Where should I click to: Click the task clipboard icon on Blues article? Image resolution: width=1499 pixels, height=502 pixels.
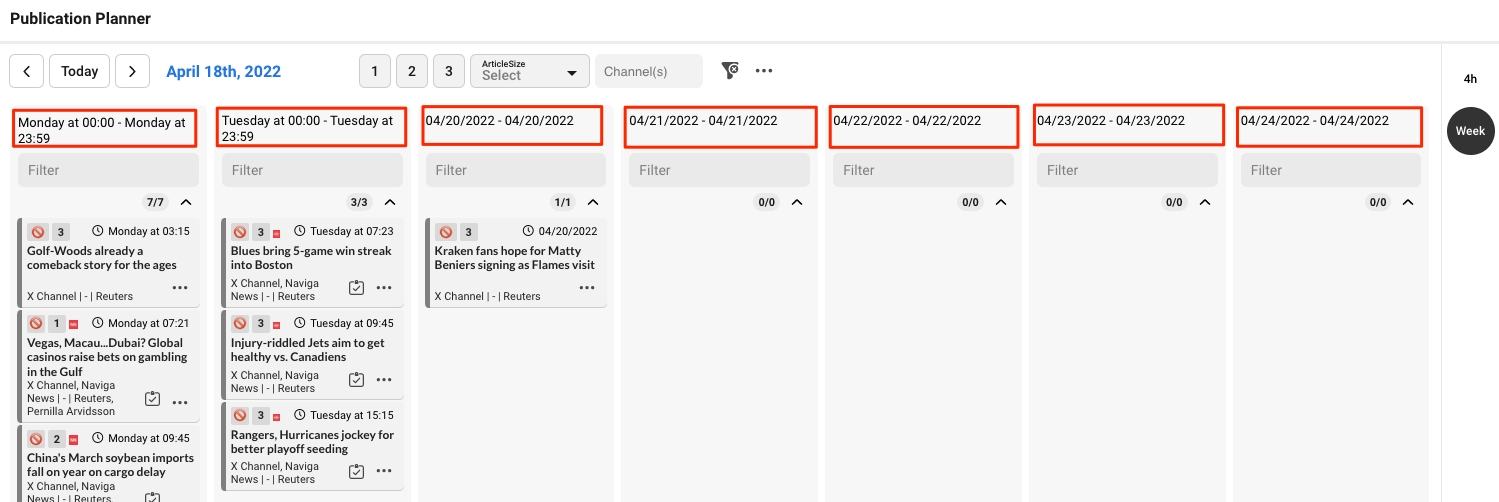(356, 288)
